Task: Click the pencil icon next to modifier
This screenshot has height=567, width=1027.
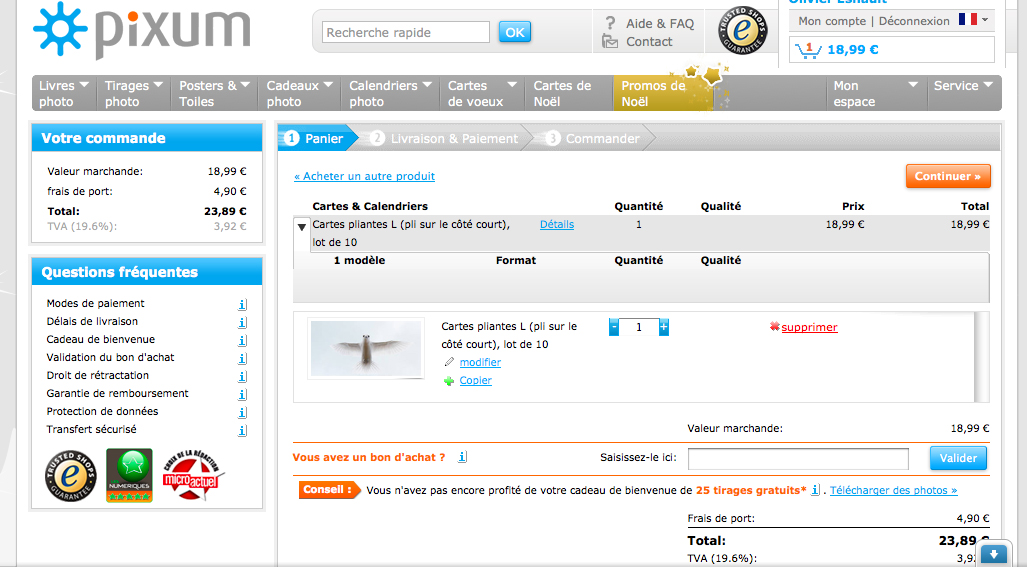Action: coord(449,362)
